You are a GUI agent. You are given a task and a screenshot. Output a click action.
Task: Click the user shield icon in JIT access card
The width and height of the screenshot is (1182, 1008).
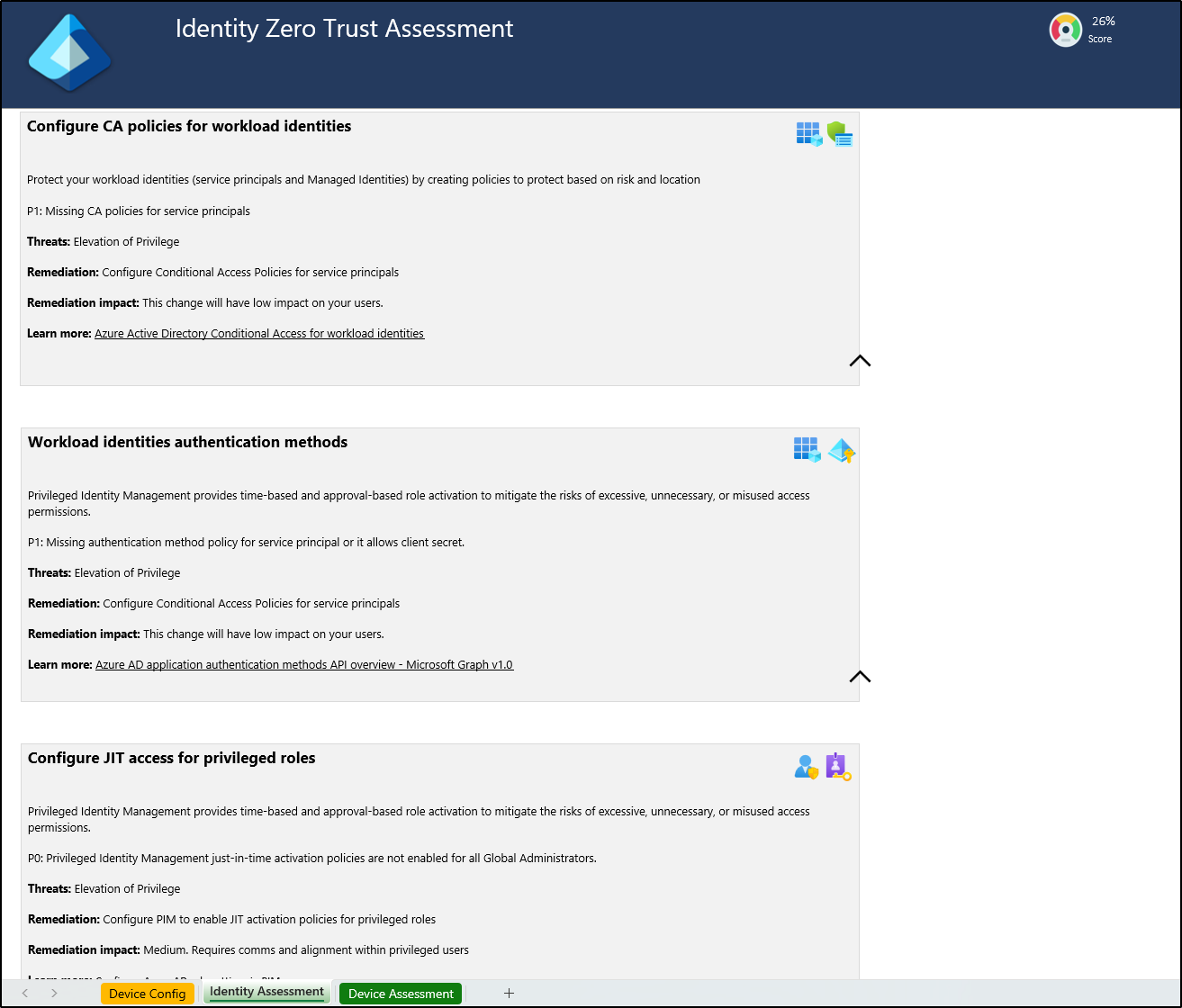point(807,767)
